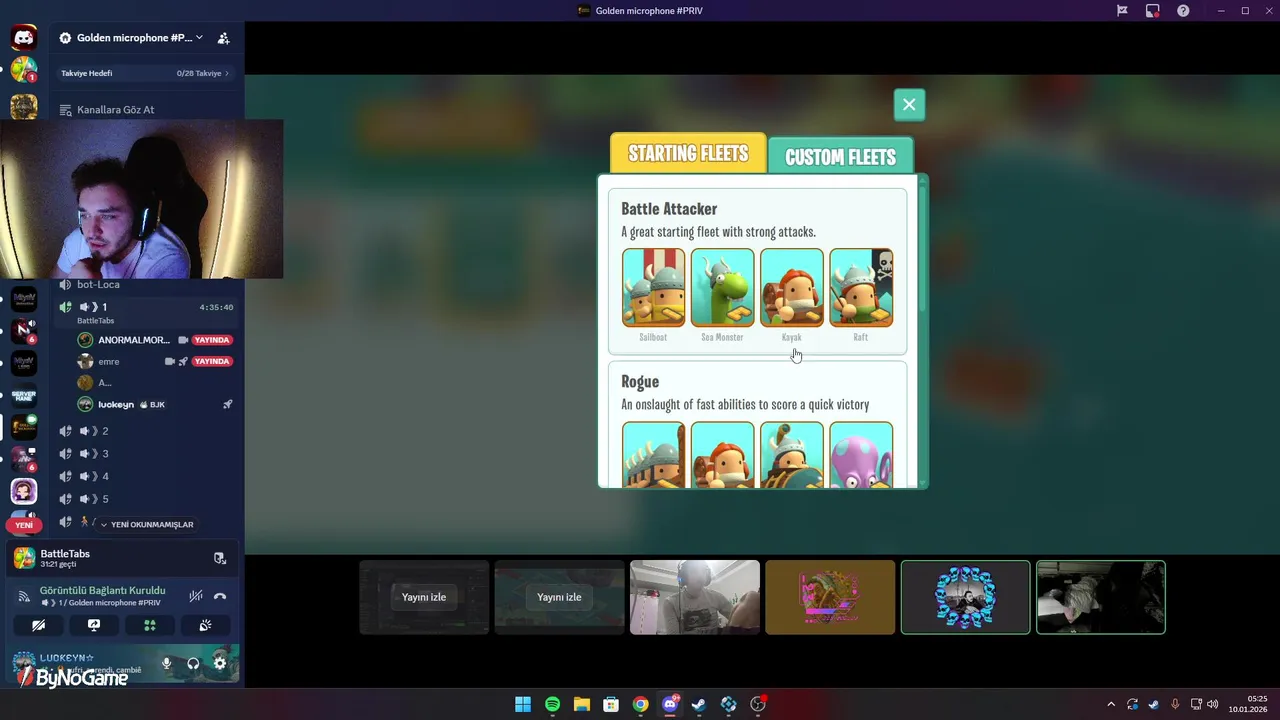Toggle camera on or off
This screenshot has height=720, width=1280.
coord(38,625)
